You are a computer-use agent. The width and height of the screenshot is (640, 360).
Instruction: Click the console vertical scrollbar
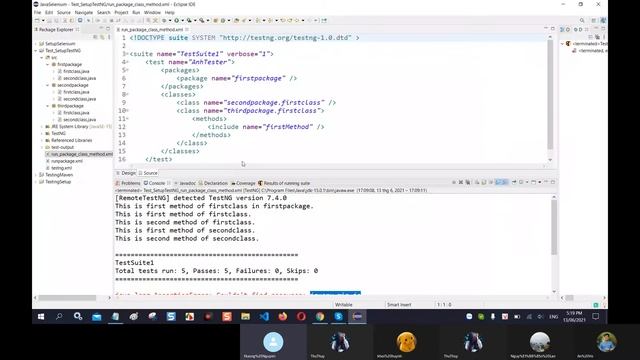[x=554, y=228]
